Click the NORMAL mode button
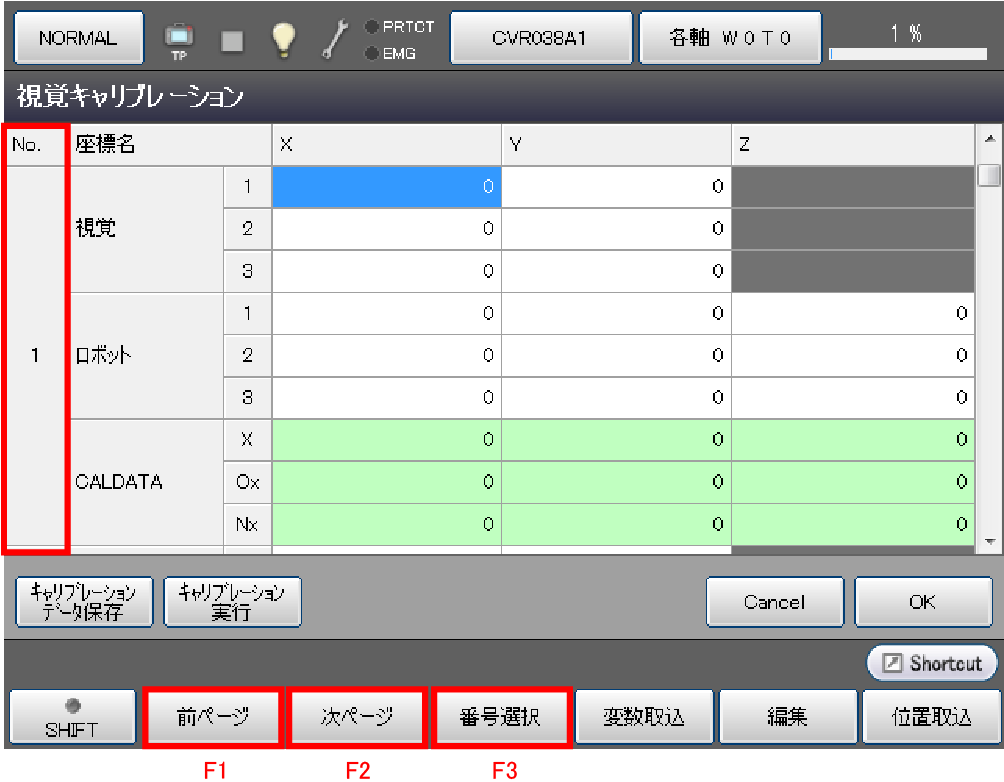 (78, 38)
